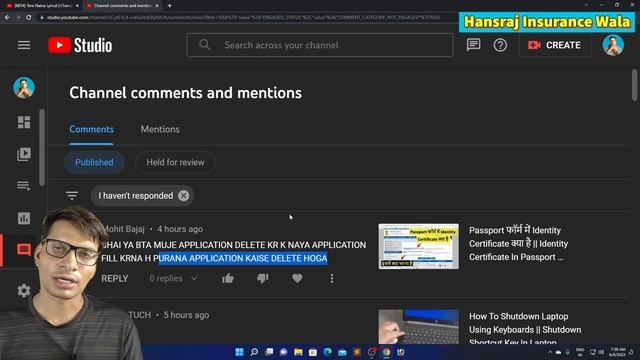
Task: Open a new browser tab
Action: [x=169, y=6]
